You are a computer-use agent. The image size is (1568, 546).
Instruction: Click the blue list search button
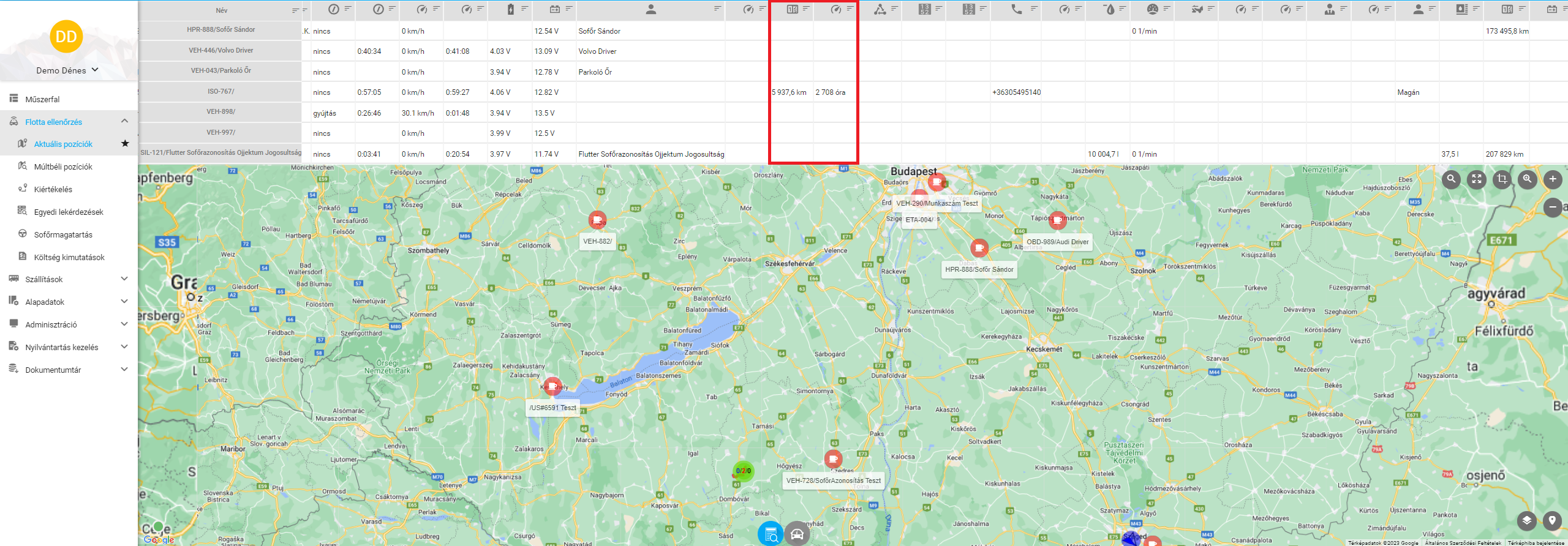point(771,534)
